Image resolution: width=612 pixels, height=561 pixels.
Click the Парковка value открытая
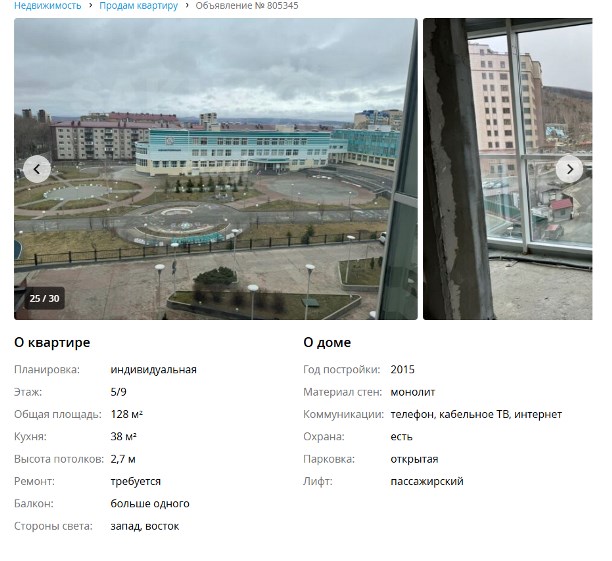(414, 459)
